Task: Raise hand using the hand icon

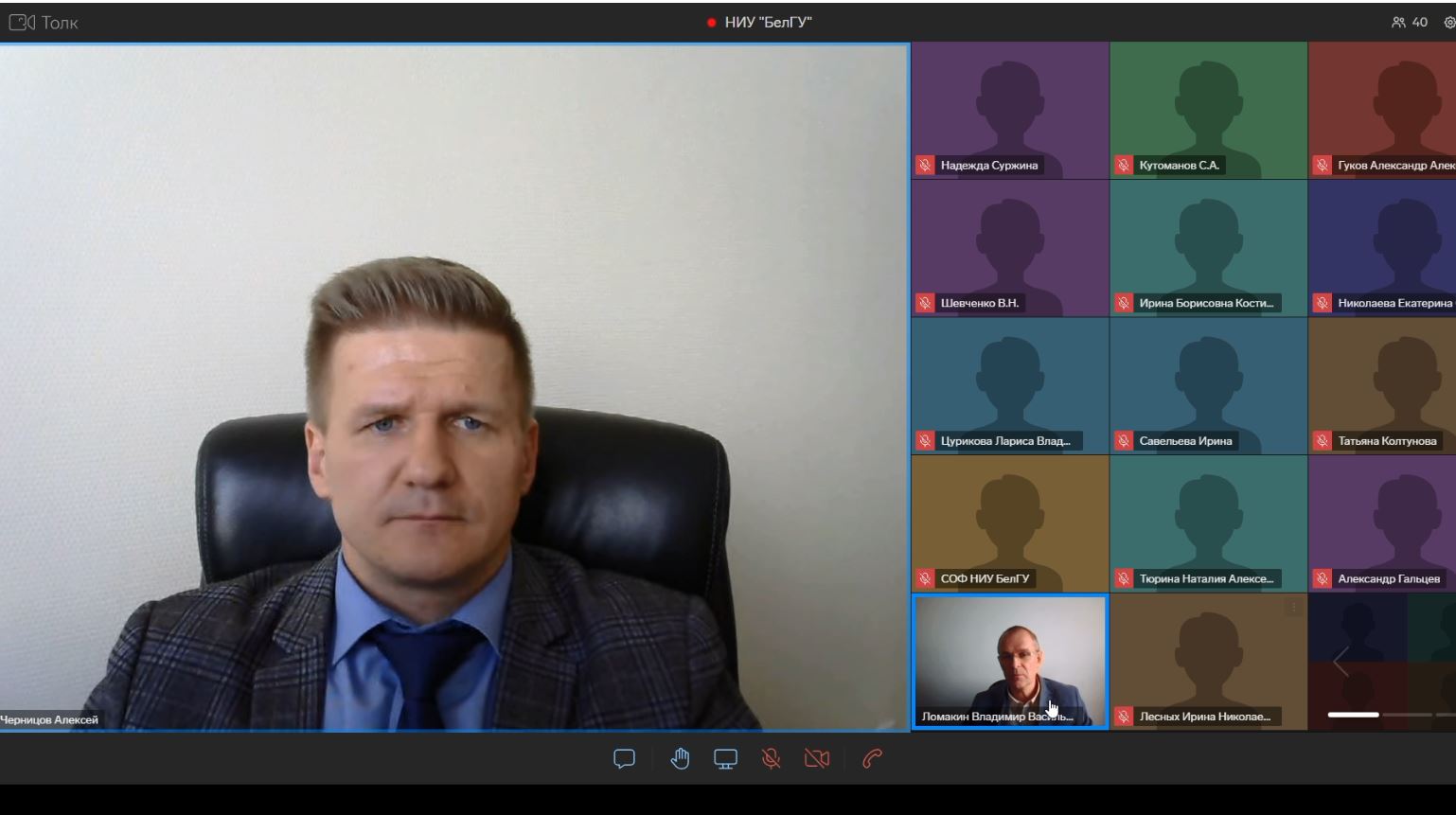Action: click(x=680, y=759)
